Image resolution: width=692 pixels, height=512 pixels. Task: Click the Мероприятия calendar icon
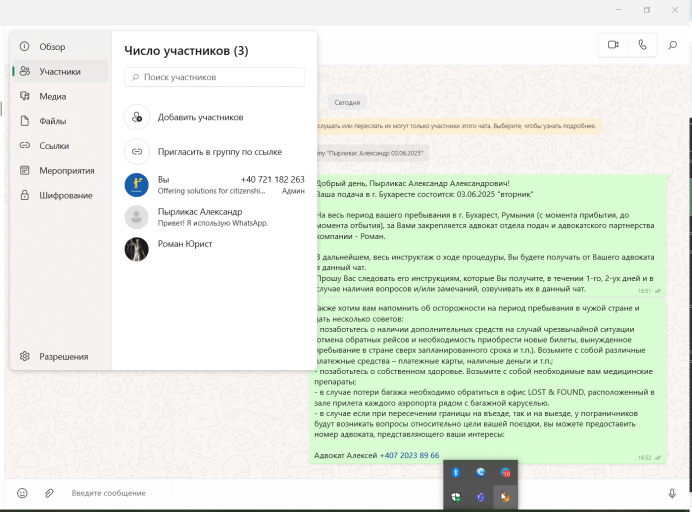point(25,170)
